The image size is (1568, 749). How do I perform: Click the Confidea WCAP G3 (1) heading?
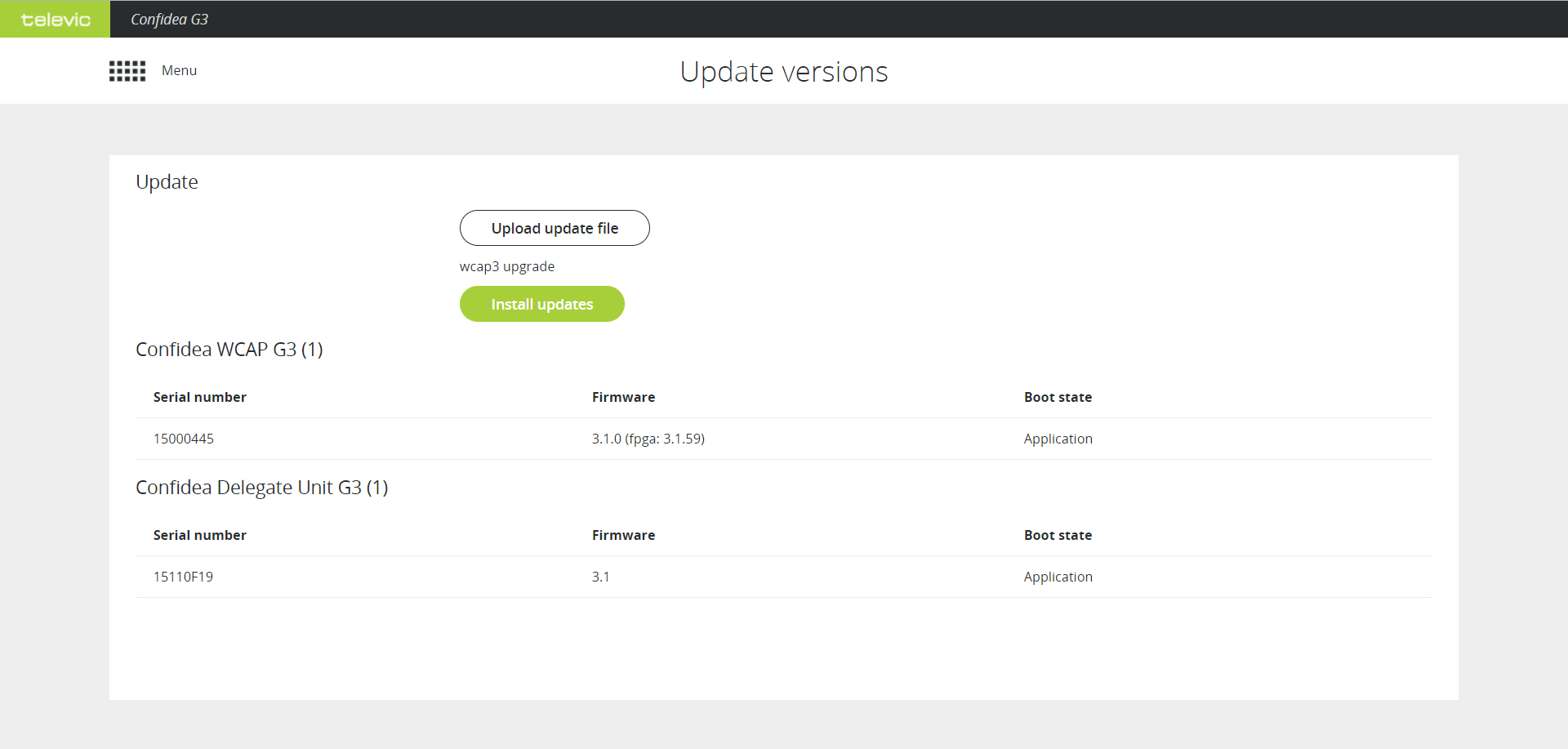[229, 350]
